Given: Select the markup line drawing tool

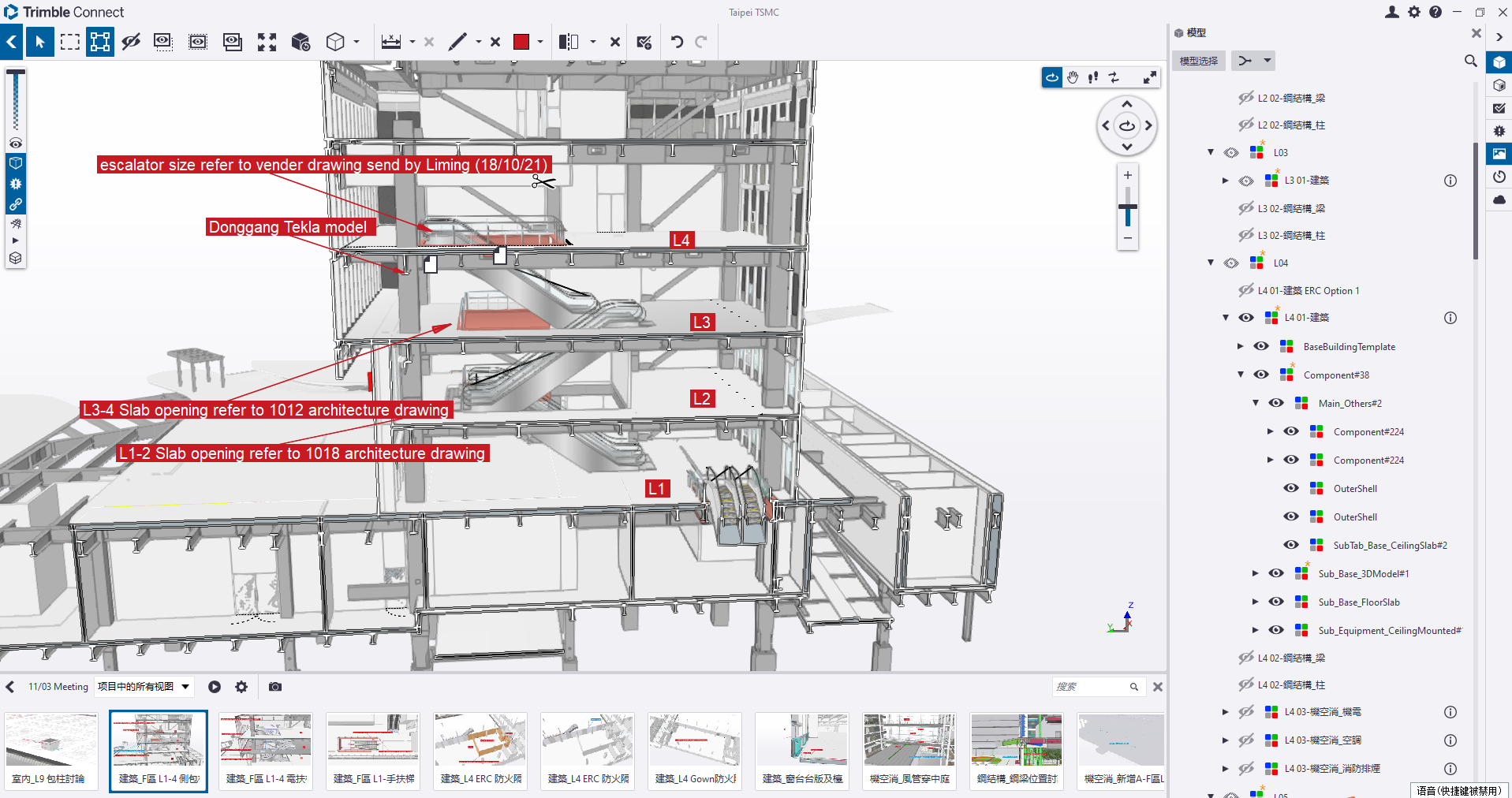Looking at the screenshot, I should pyautogui.click(x=457, y=42).
